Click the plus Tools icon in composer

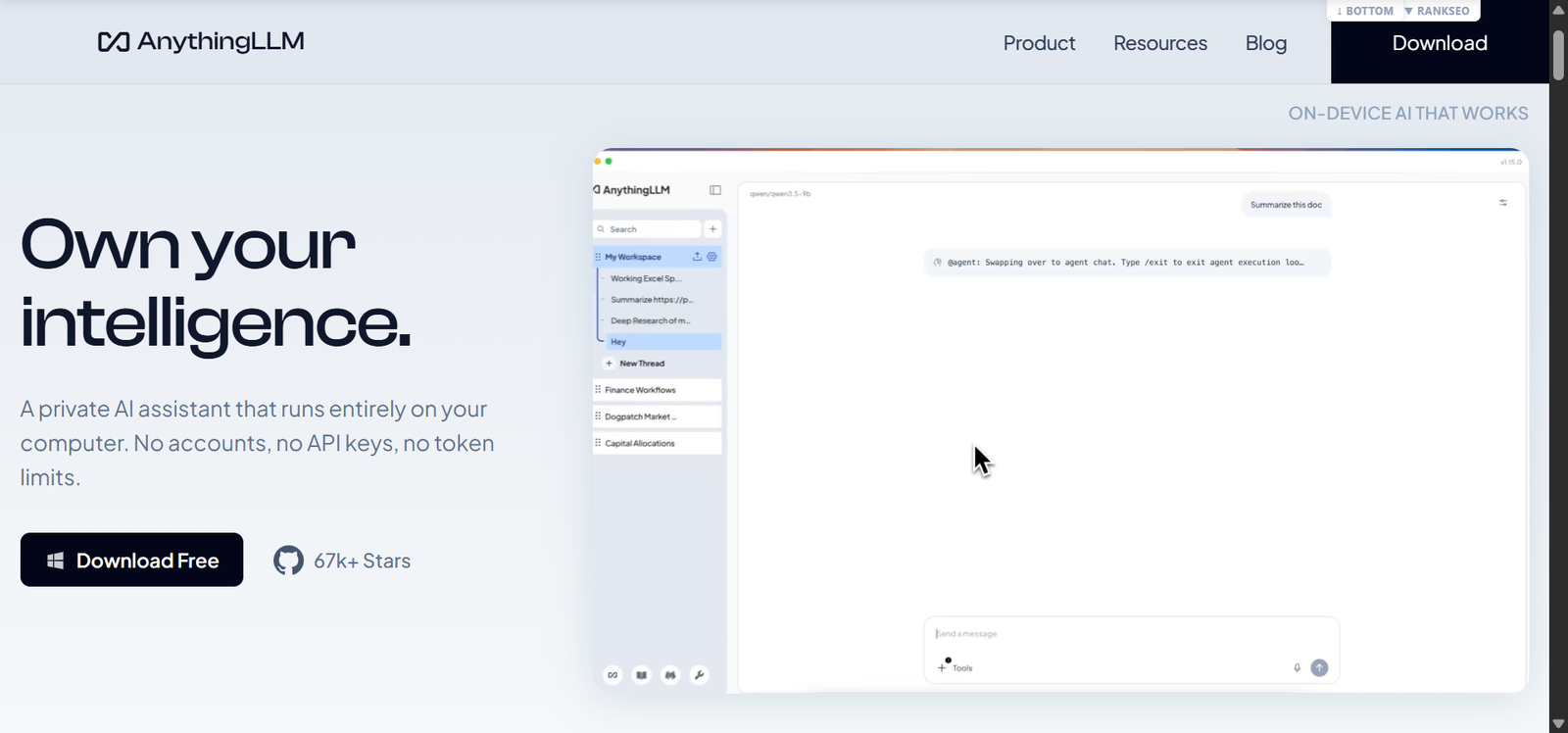tap(942, 667)
